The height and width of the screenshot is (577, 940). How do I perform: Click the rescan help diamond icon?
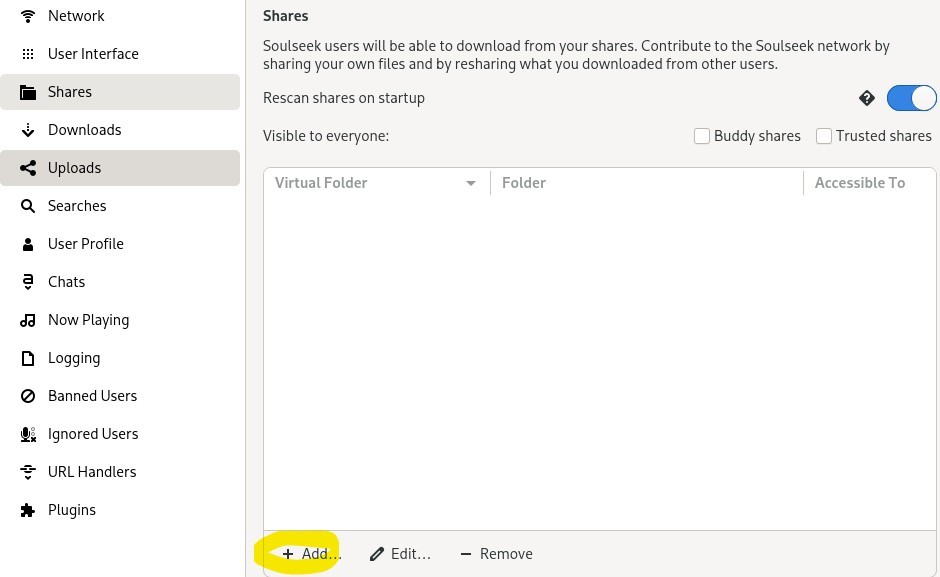point(867,98)
